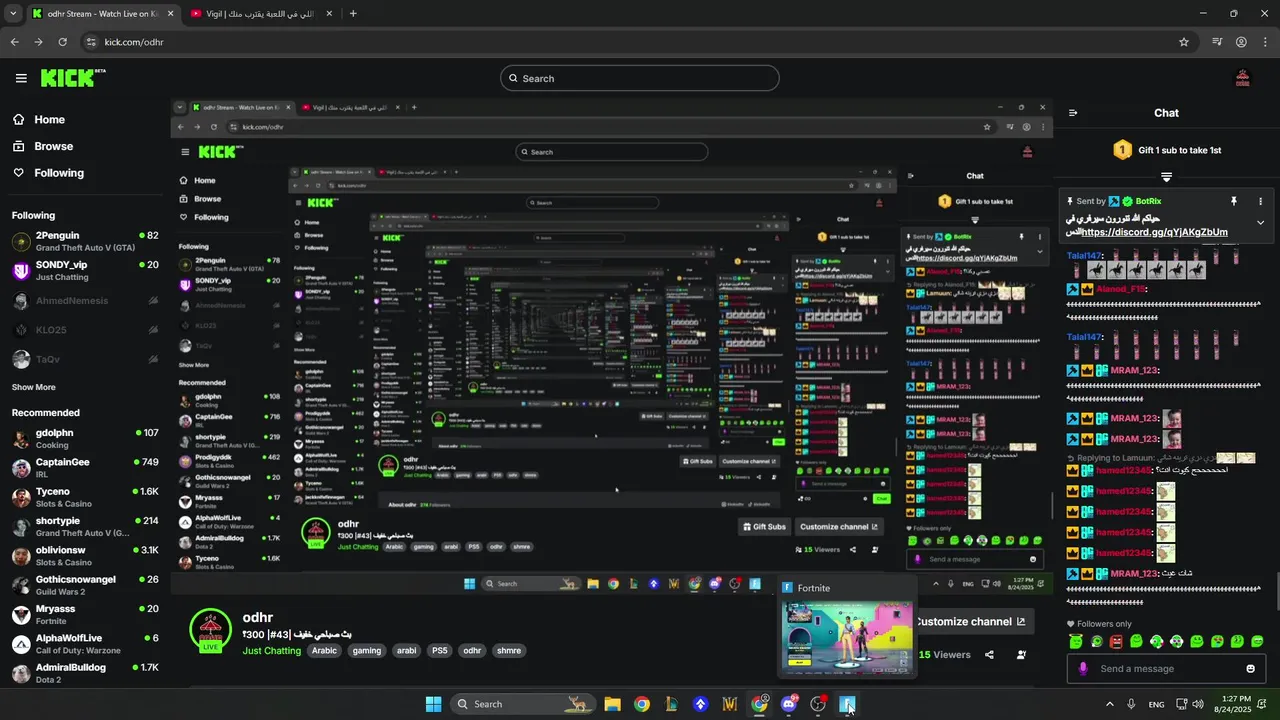Open SONDY_vip followed channel
Screen dimensions: 1280x720
(x=85, y=270)
